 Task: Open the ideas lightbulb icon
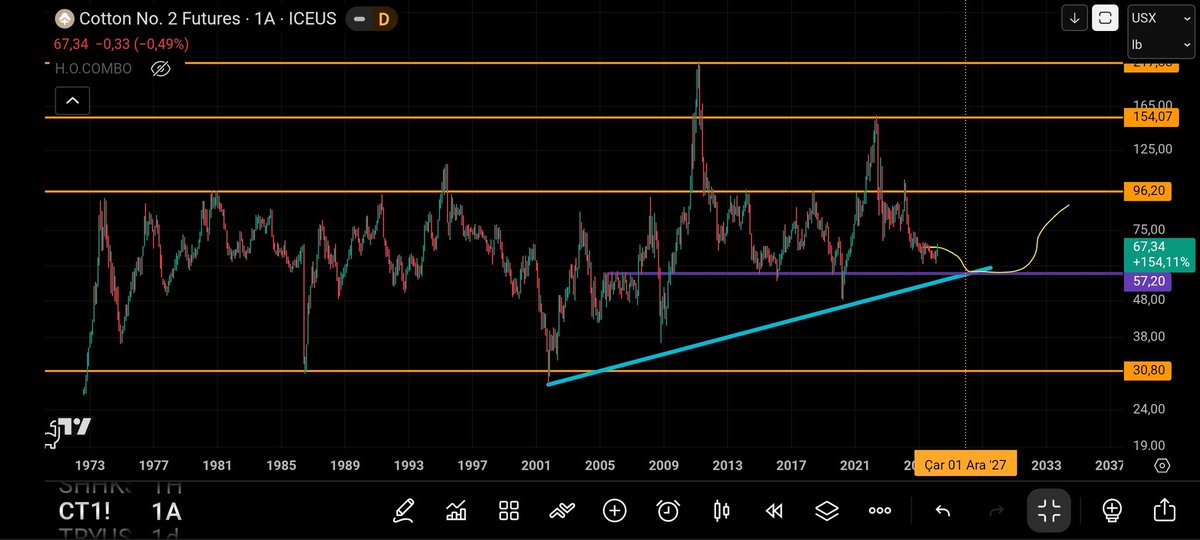click(x=1112, y=511)
